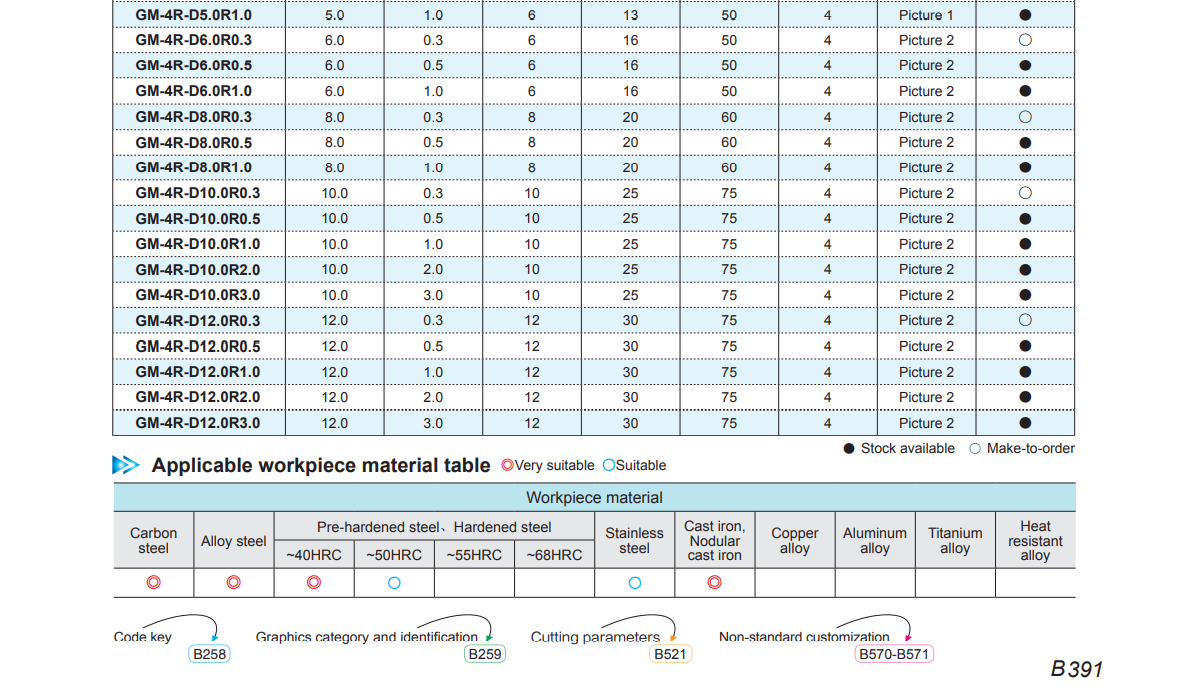Click the Very suitable symbol under Alloy steel

pyautogui.click(x=233, y=582)
